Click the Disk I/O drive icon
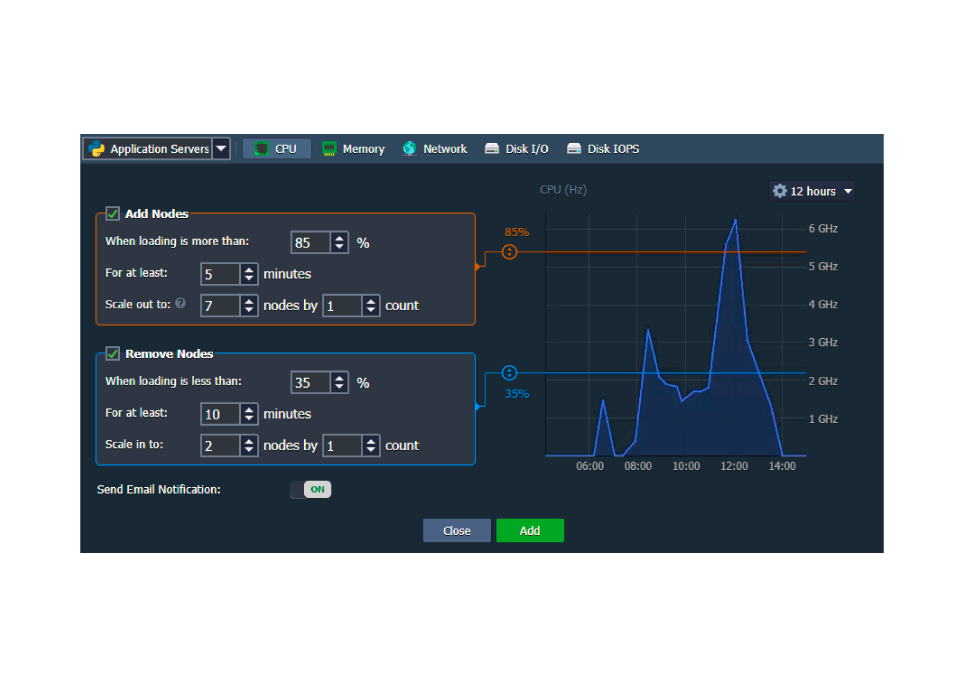Screen dimensions: 964x685 tap(492, 149)
